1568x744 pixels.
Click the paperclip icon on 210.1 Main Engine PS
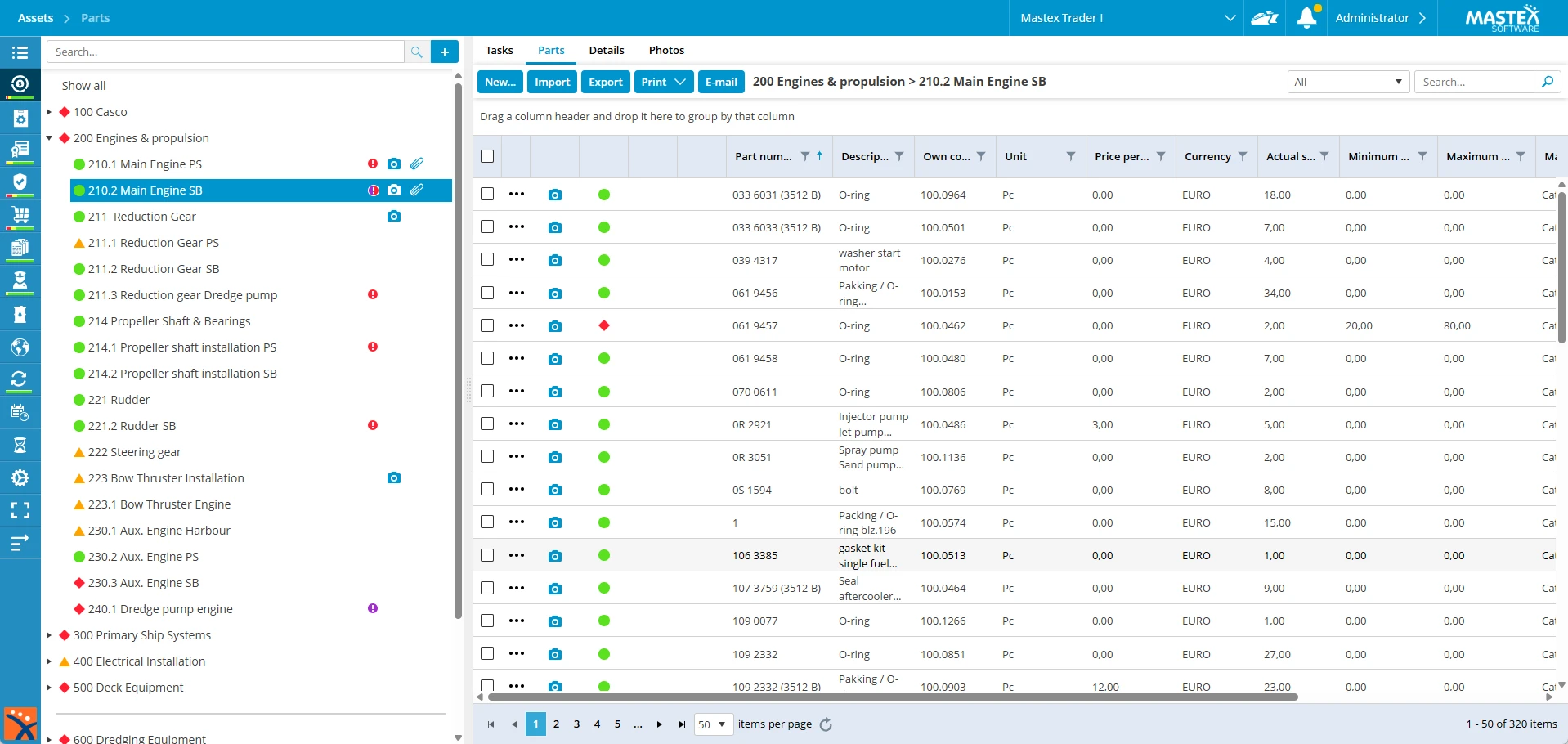click(x=417, y=164)
